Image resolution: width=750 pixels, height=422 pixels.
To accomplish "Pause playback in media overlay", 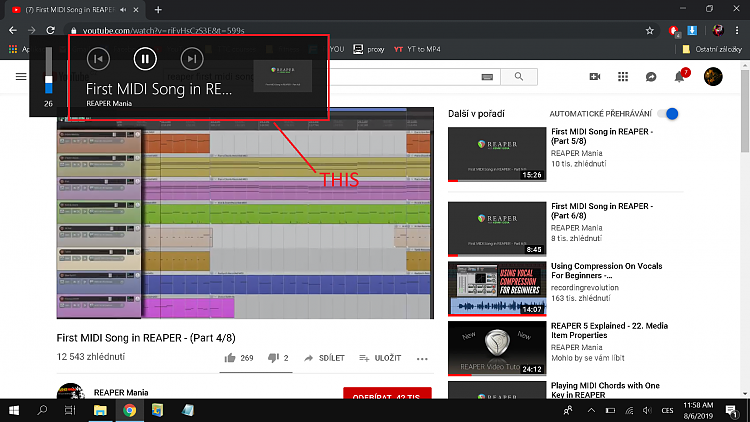I will (145, 59).
